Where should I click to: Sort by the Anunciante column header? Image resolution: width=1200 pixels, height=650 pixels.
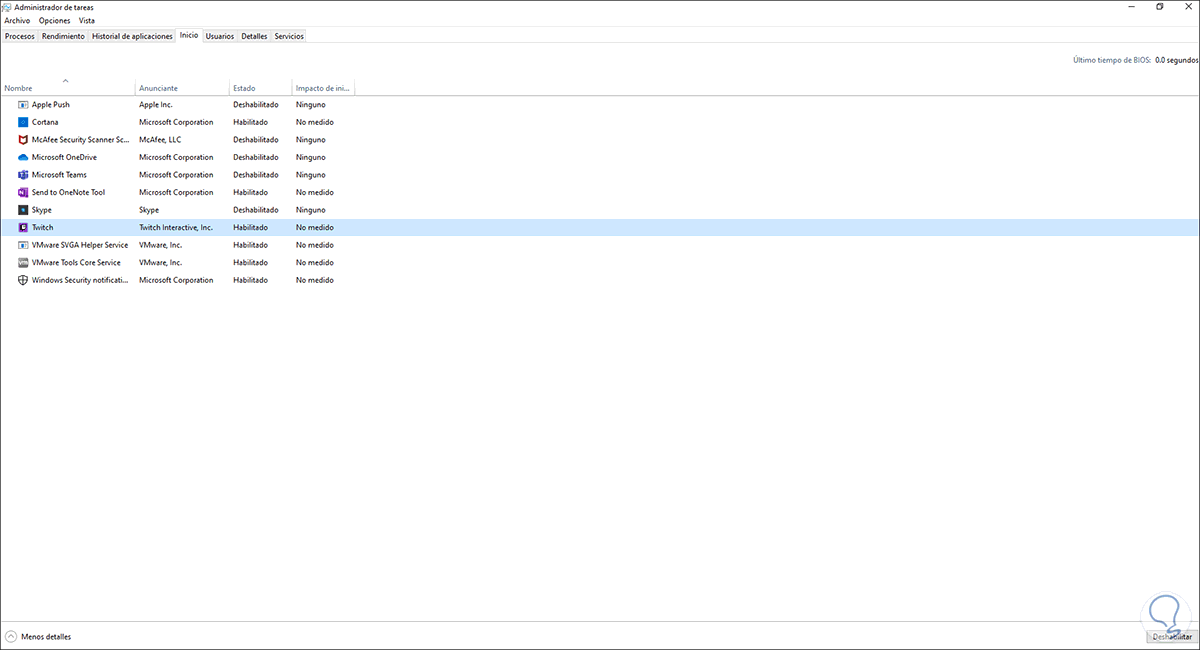click(182, 87)
